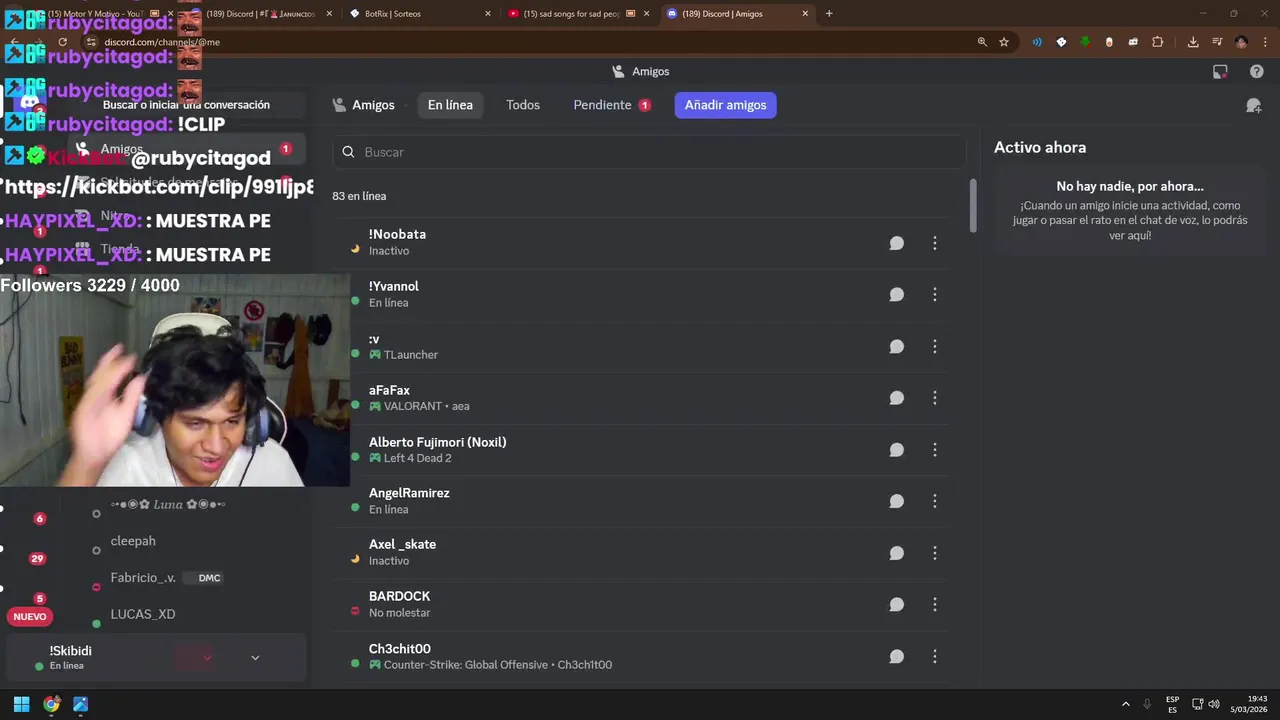Screen dimensions: 1280x720
Task: Click ESP language indicator in taskbar
Action: point(1172,704)
